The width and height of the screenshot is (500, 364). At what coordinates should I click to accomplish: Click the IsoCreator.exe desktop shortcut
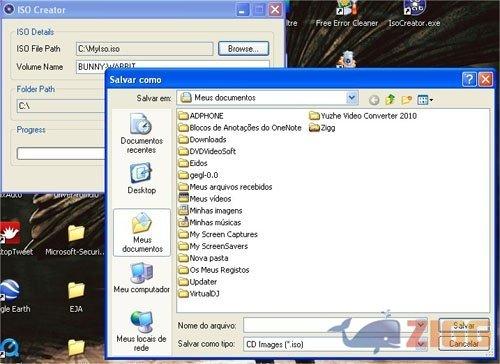point(414,14)
